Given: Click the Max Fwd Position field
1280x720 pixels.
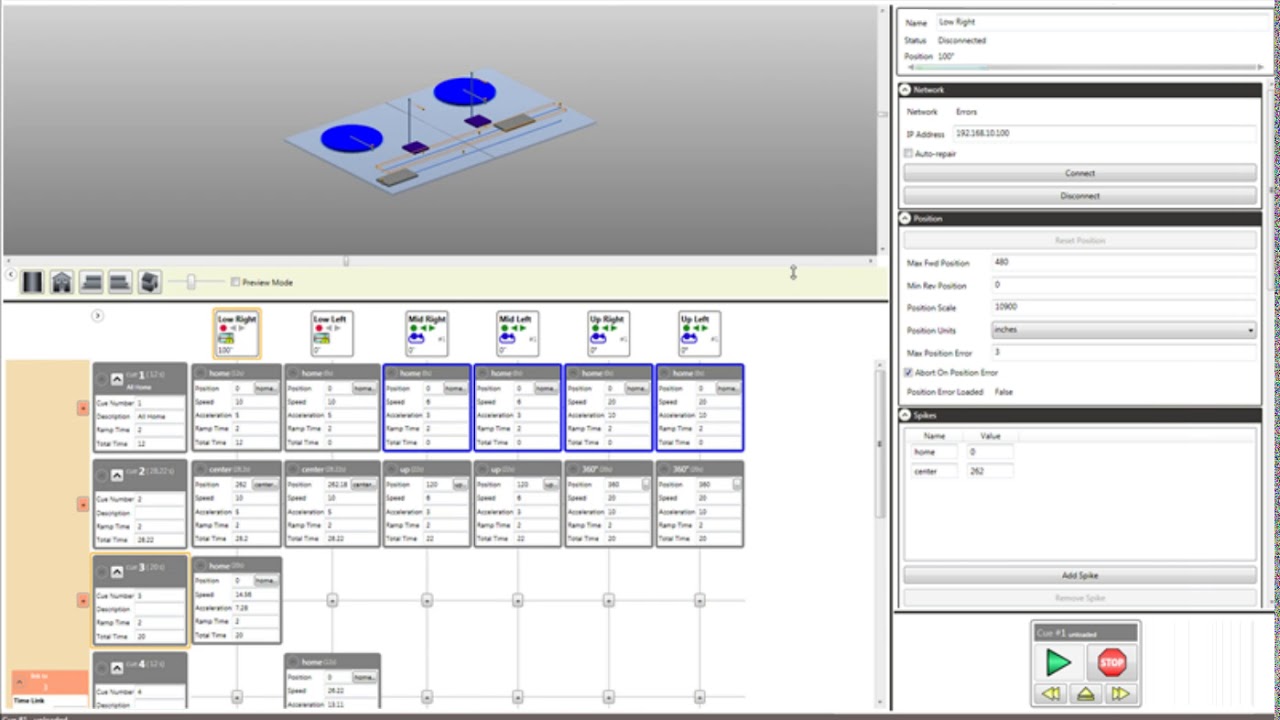Looking at the screenshot, I should [x=1124, y=262].
